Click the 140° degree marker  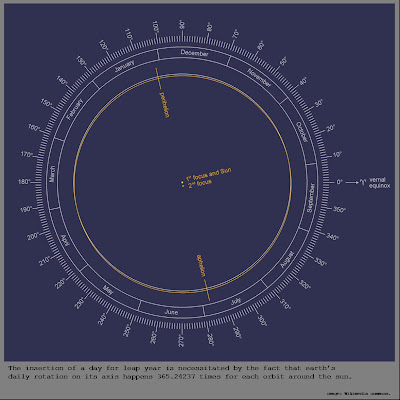[62, 81]
